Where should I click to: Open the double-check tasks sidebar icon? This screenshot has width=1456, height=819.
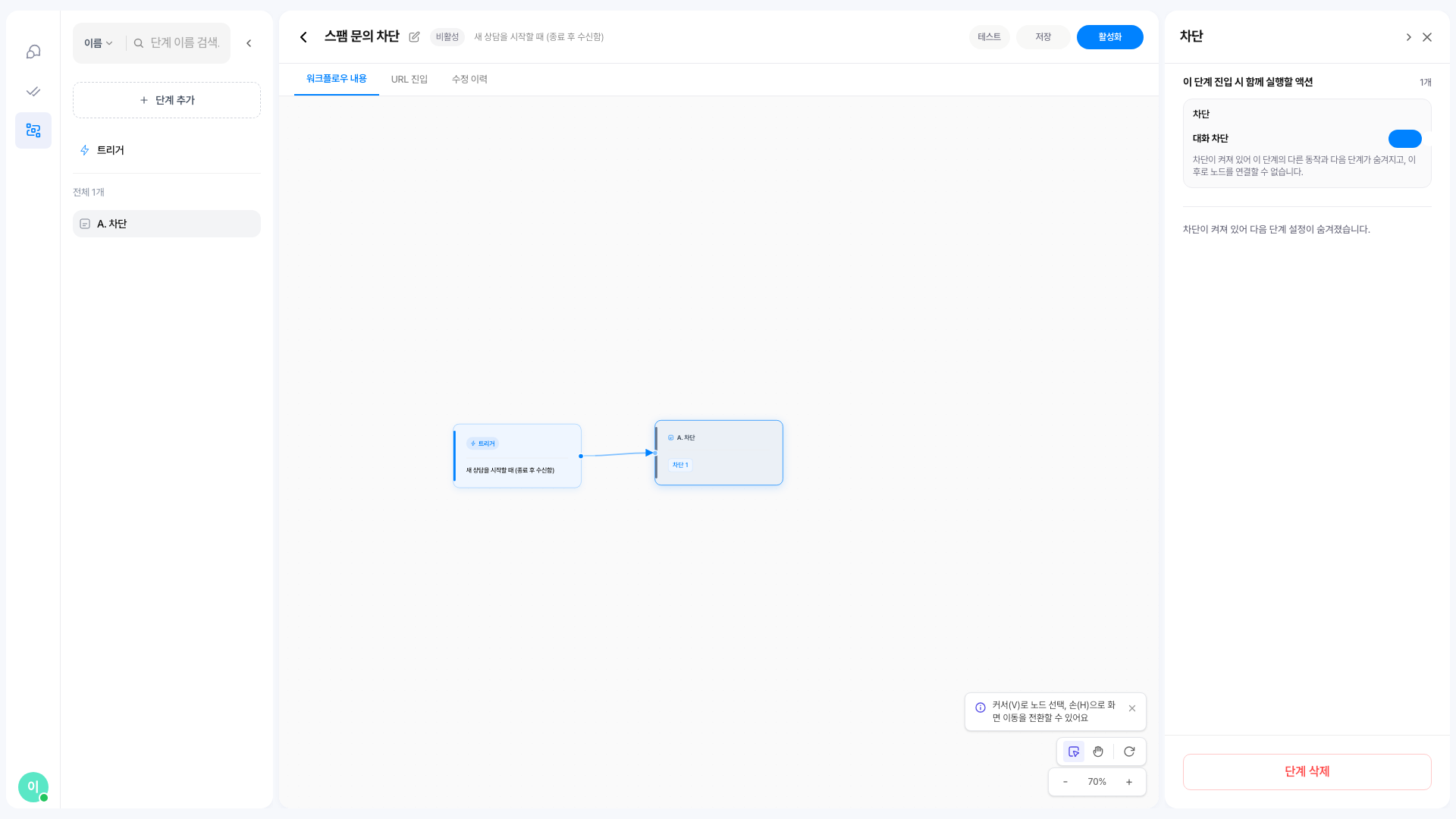[33, 91]
